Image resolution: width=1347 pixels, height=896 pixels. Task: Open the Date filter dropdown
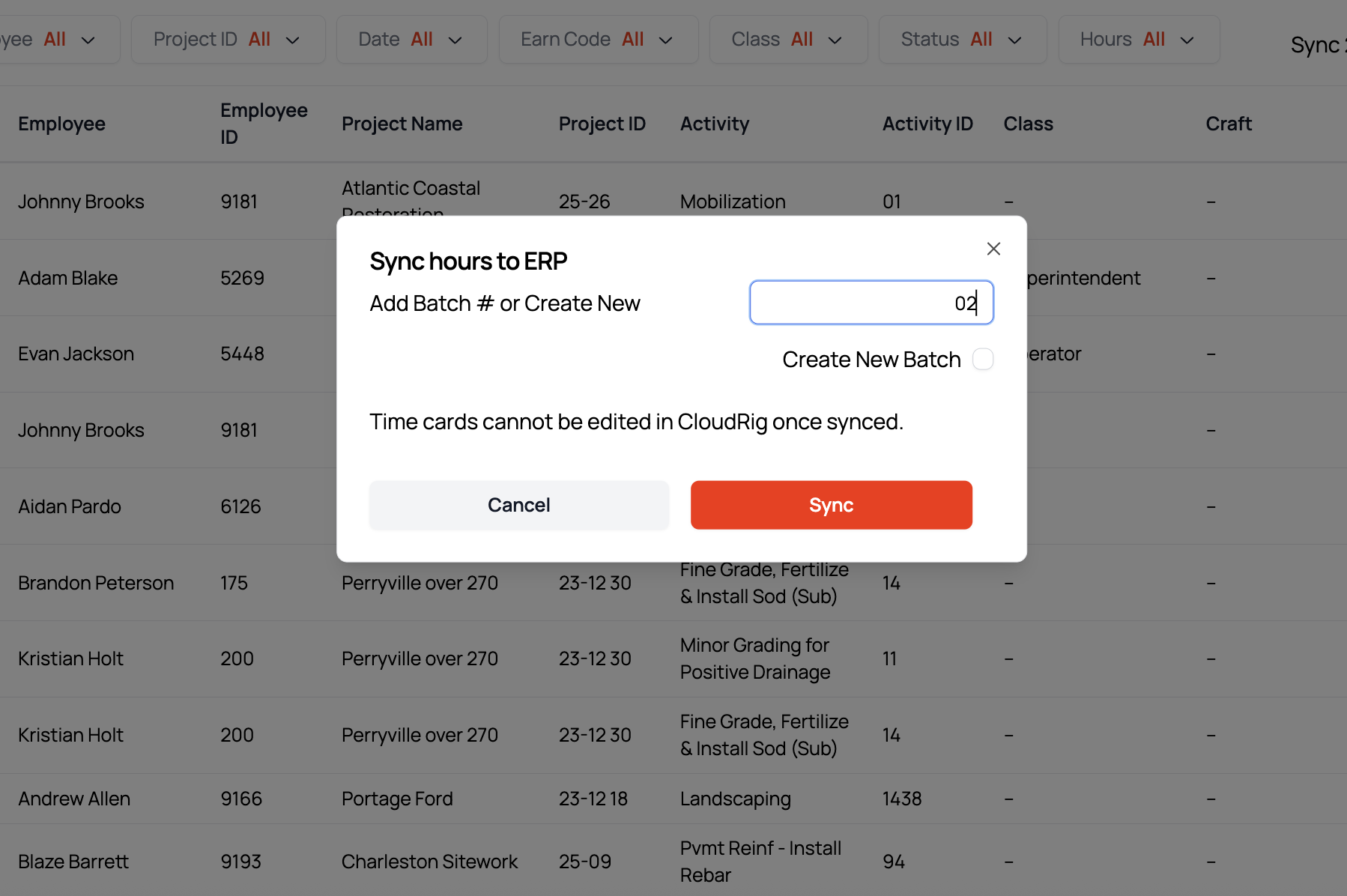pyautogui.click(x=412, y=39)
